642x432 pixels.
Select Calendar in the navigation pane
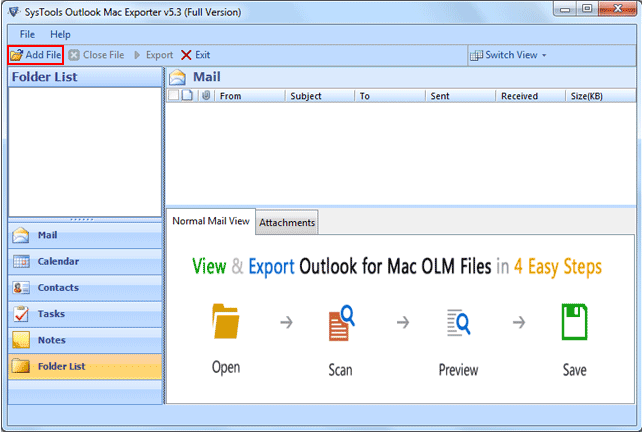point(85,261)
